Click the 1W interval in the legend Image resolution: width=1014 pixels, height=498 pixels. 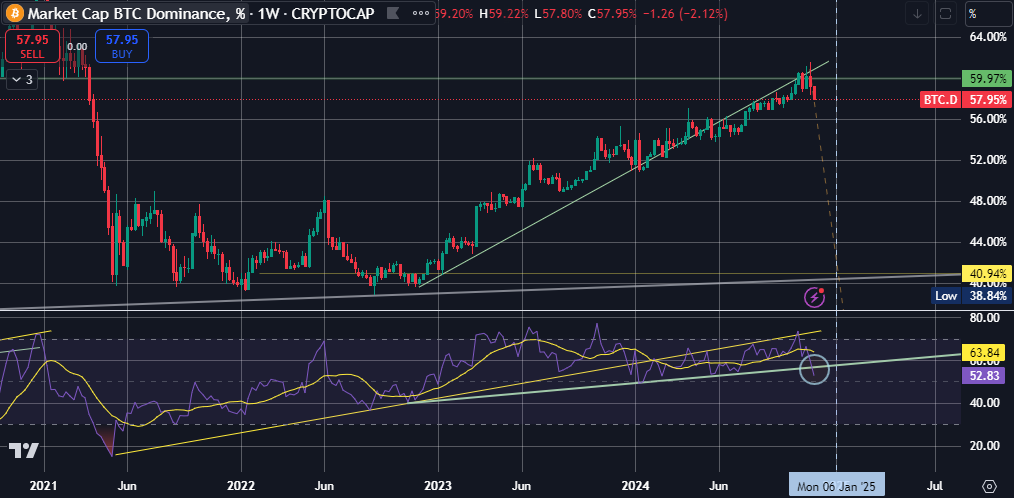click(268, 12)
